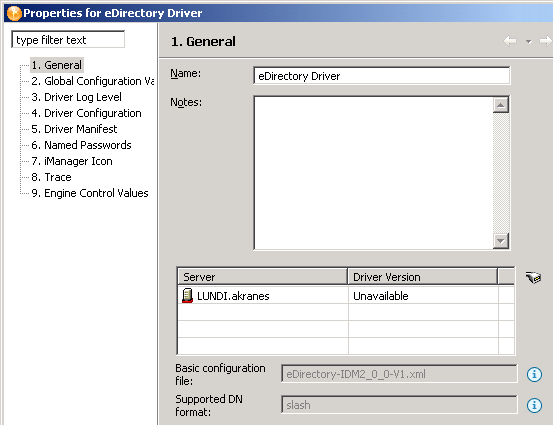Click the Supported DN format label
The width and height of the screenshot is (553, 425).
click(209, 405)
